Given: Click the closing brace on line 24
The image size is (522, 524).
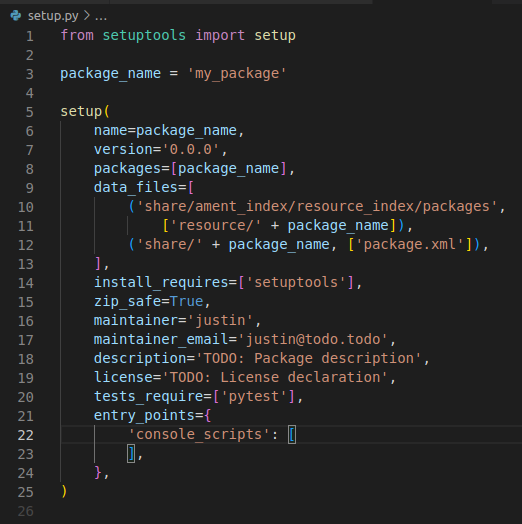Looking at the screenshot, I should click(98, 473).
